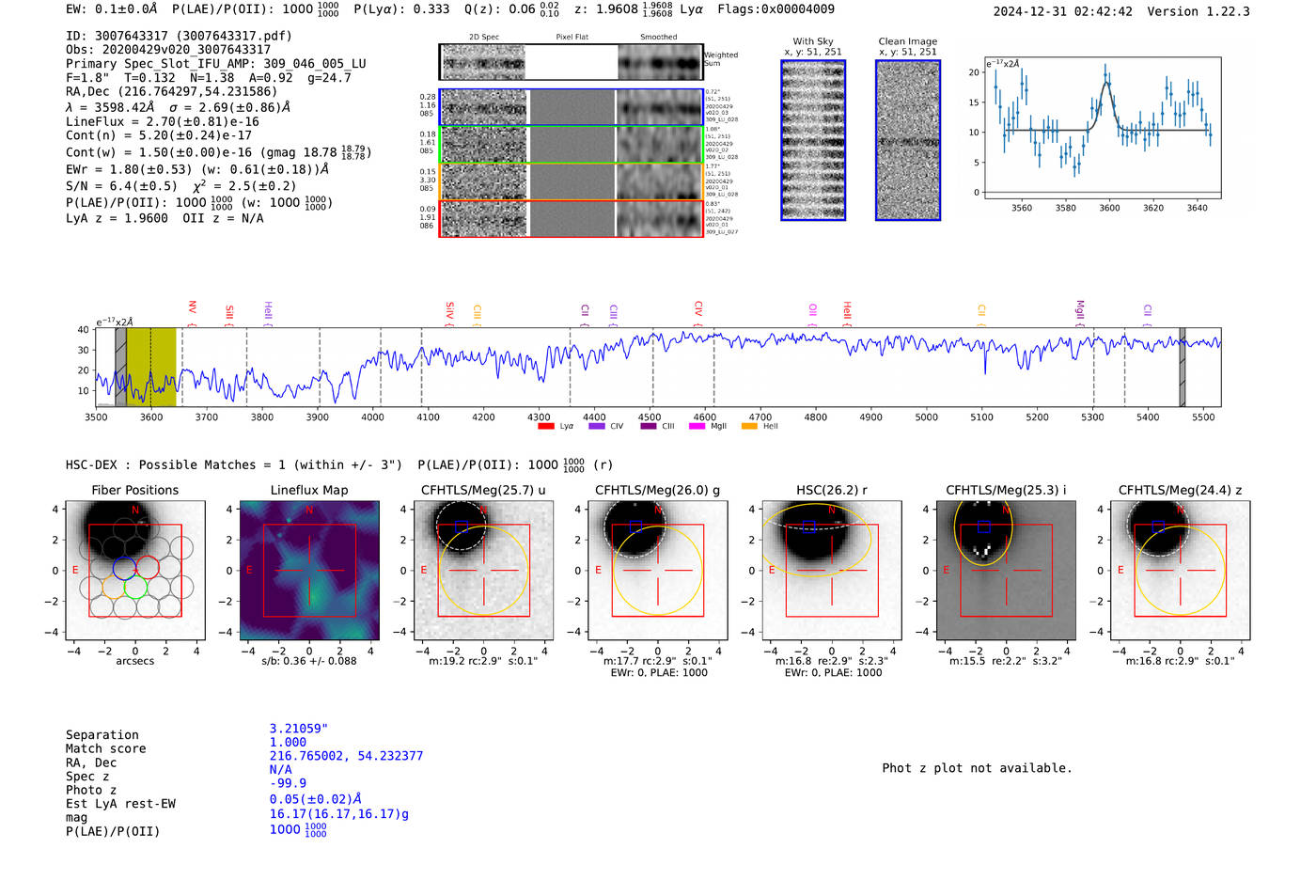1316x896 pixels.
Task: Select the HeII orange legend swatch
Action: tap(749, 427)
